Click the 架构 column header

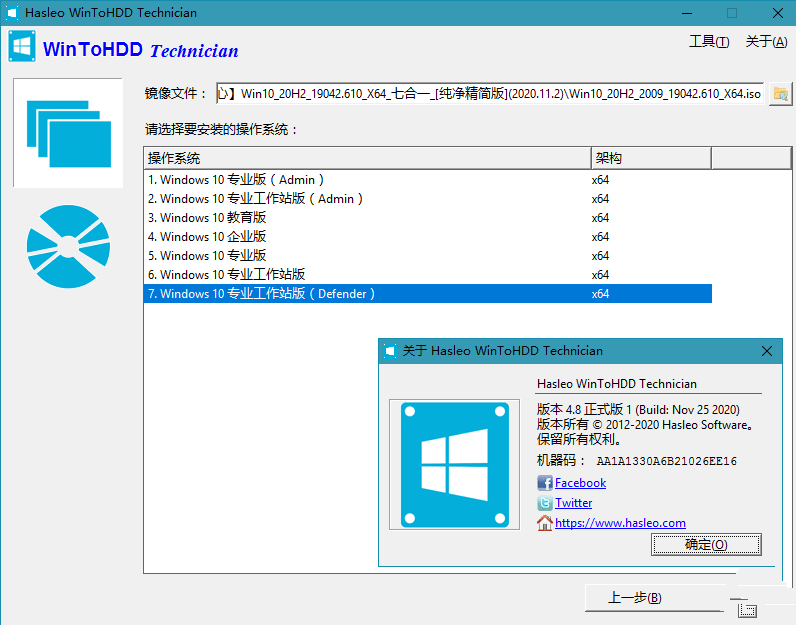650,158
